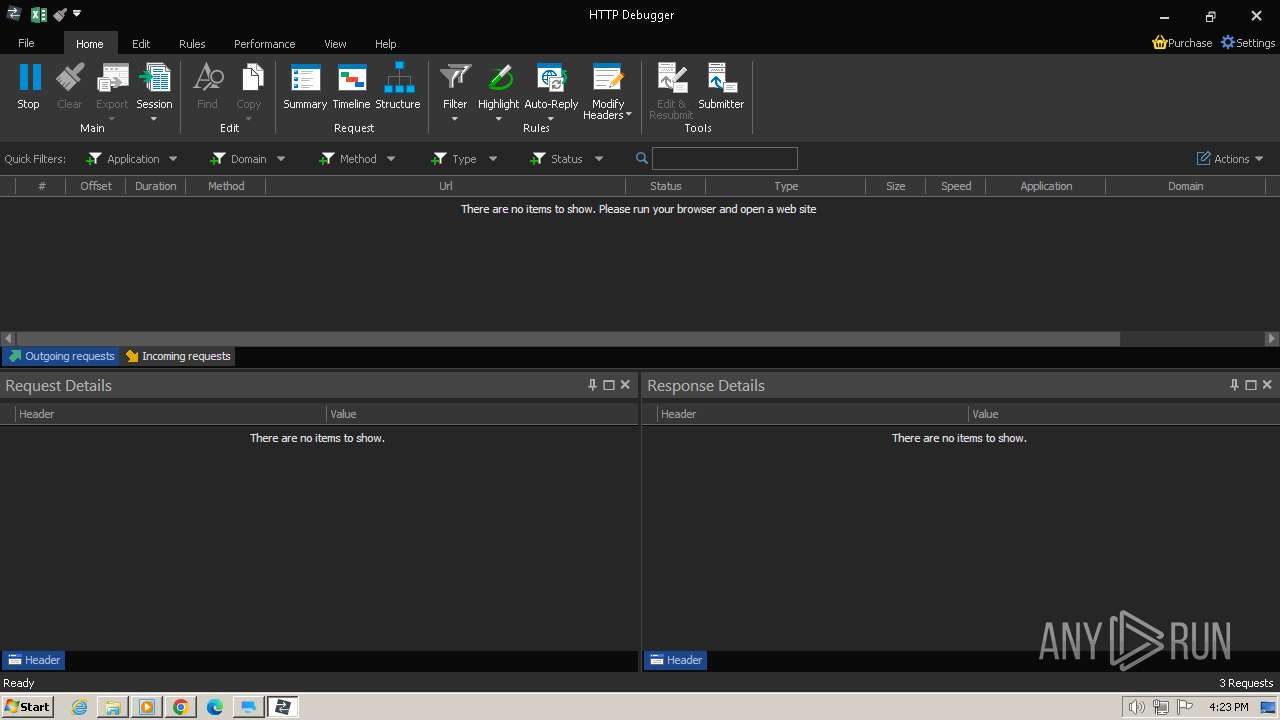This screenshot has height=720, width=1280.
Task: Sort by the Url column header
Action: (x=445, y=186)
